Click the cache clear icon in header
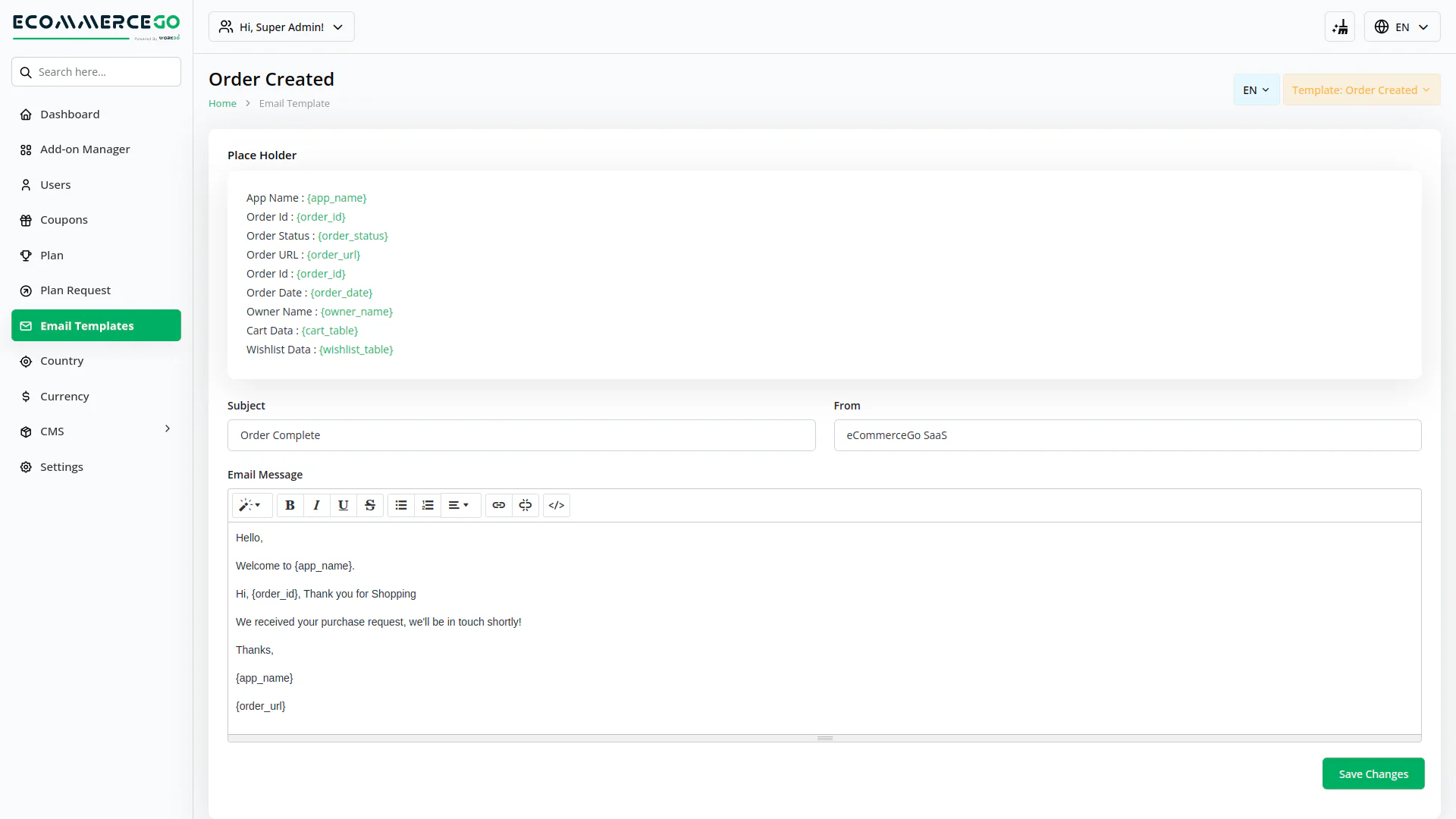Screen dimensions: 1456x819 tap(1340, 27)
